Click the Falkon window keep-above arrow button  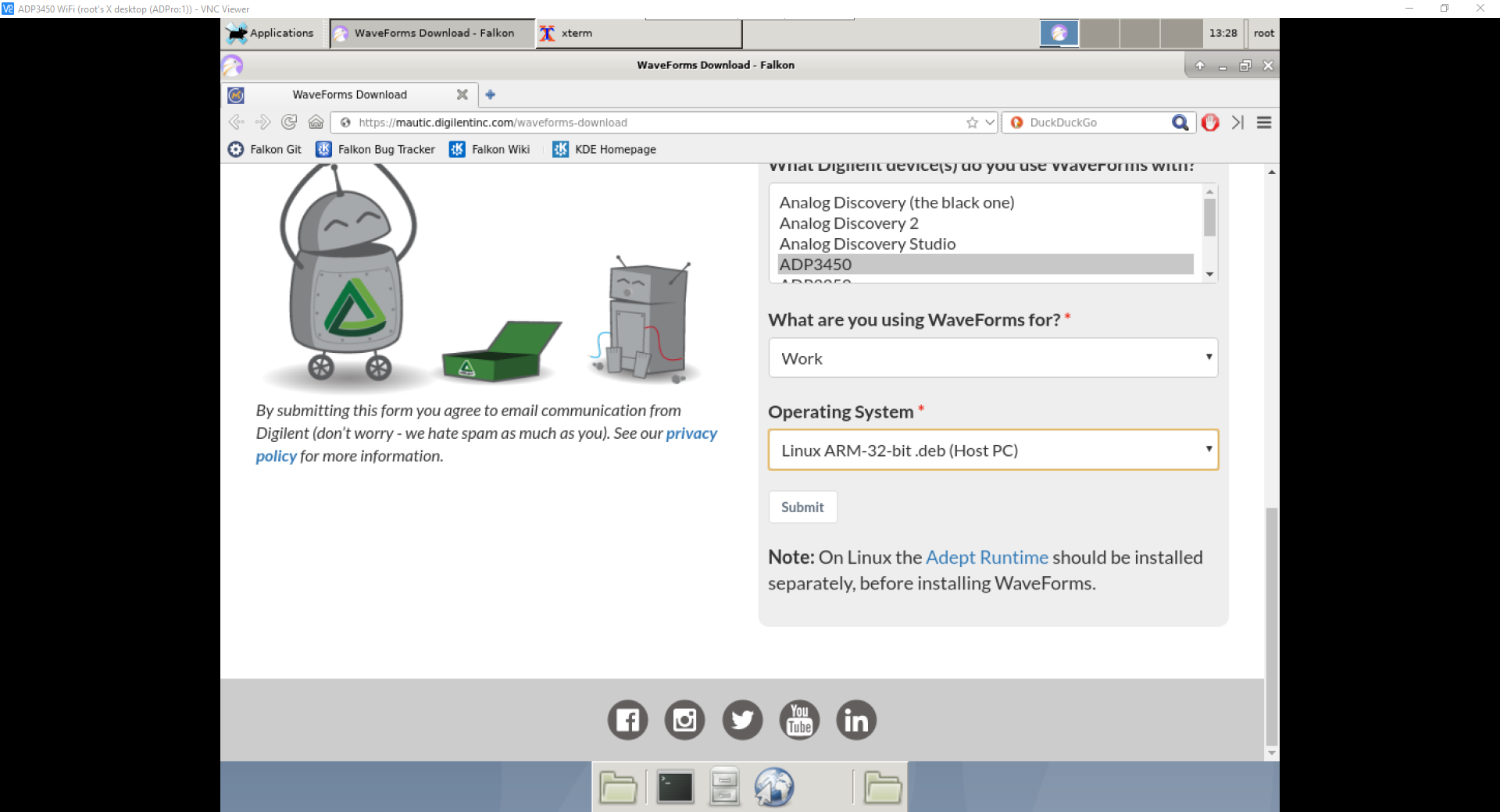(1200, 66)
